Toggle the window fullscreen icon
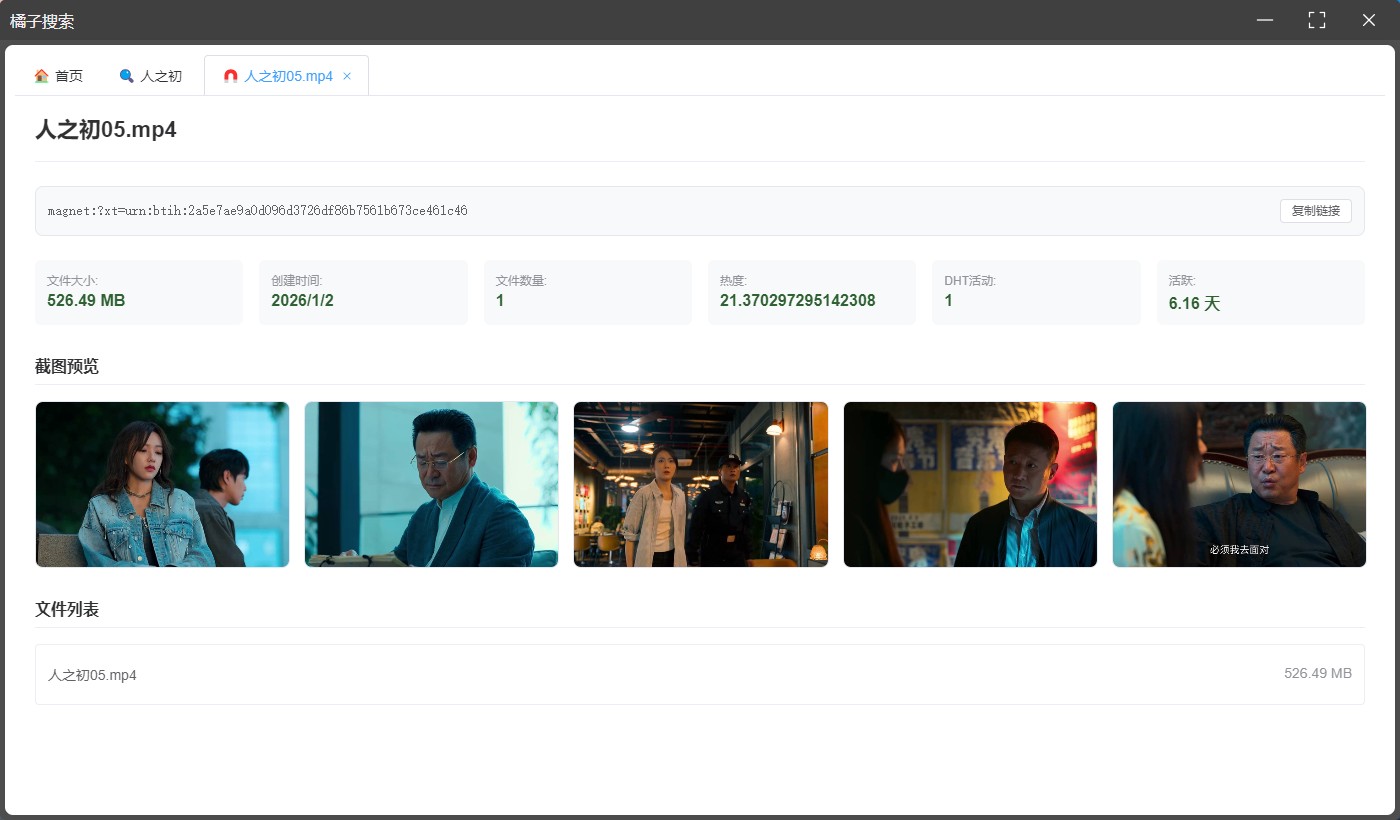 (x=1317, y=20)
